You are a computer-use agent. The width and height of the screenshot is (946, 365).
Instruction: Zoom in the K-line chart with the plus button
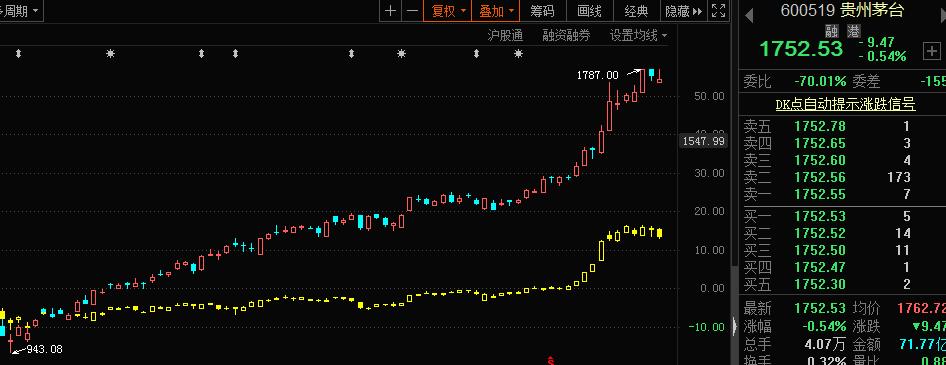(x=390, y=11)
